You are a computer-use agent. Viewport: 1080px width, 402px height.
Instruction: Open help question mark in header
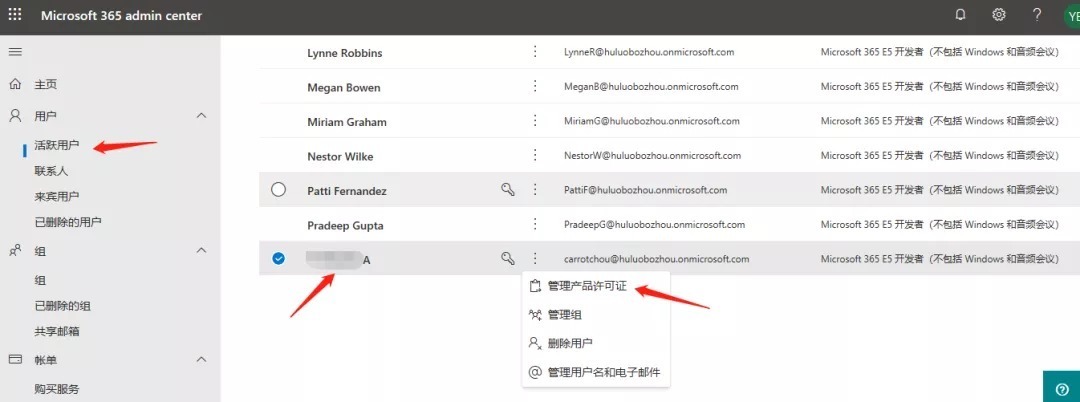click(1037, 14)
